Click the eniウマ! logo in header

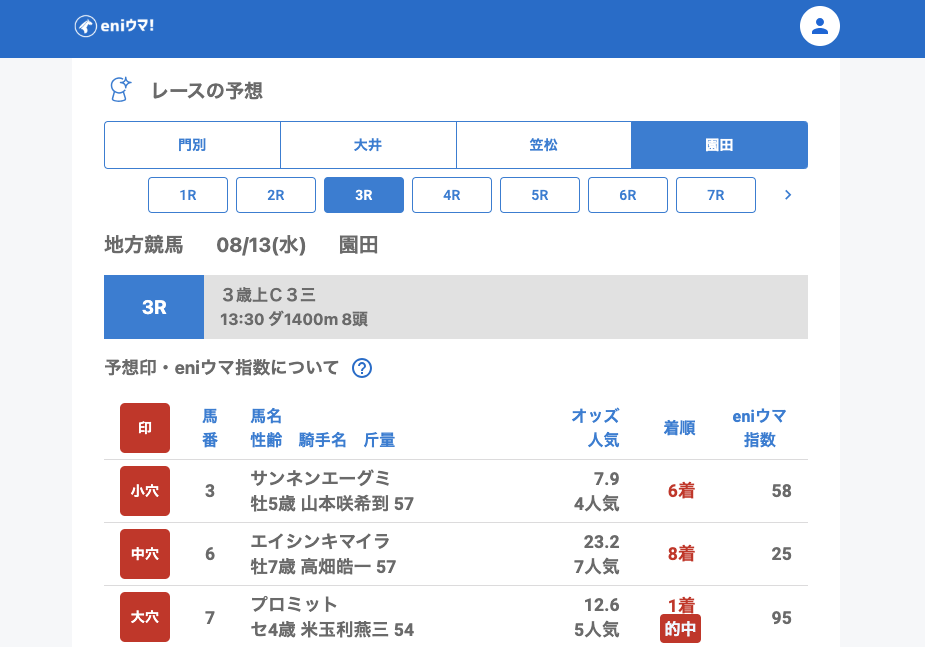pyautogui.click(x=114, y=26)
